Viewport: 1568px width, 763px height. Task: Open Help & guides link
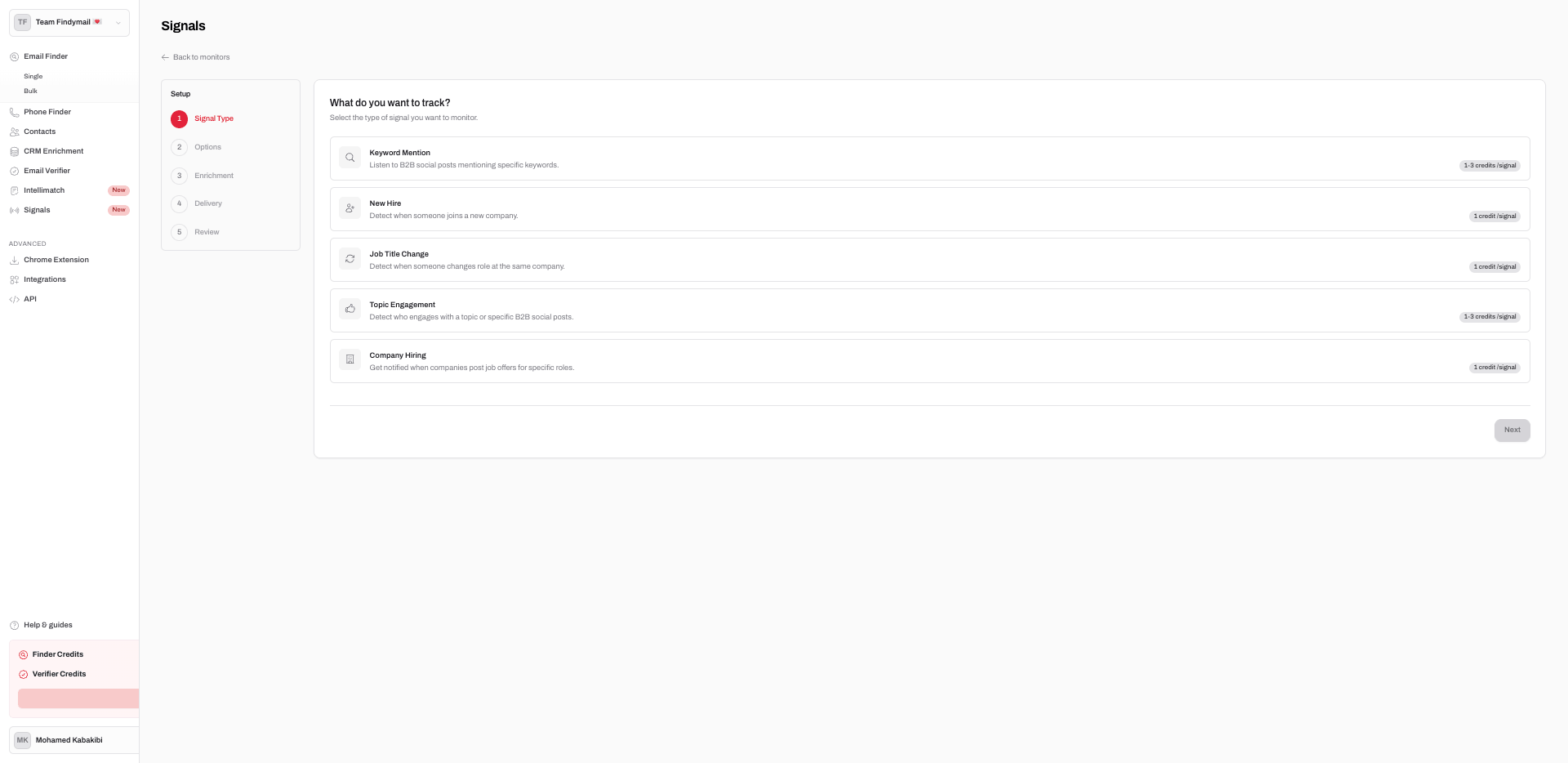pyautogui.click(x=48, y=625)
